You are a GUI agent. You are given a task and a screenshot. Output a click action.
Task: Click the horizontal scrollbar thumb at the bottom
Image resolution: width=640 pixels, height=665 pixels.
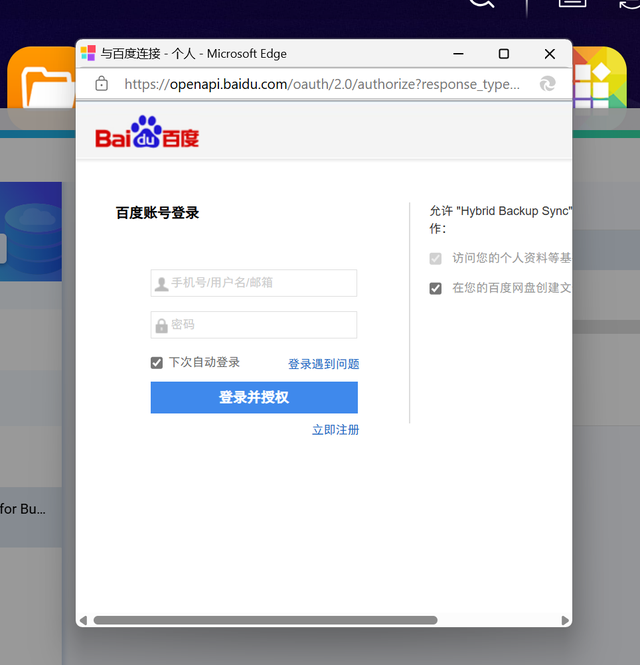click(266, 620)
